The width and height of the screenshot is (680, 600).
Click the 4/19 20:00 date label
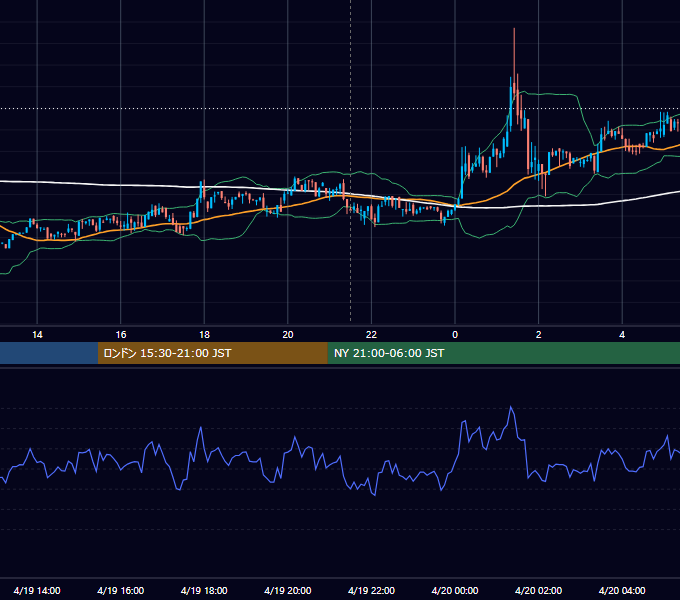pos(288,590)
